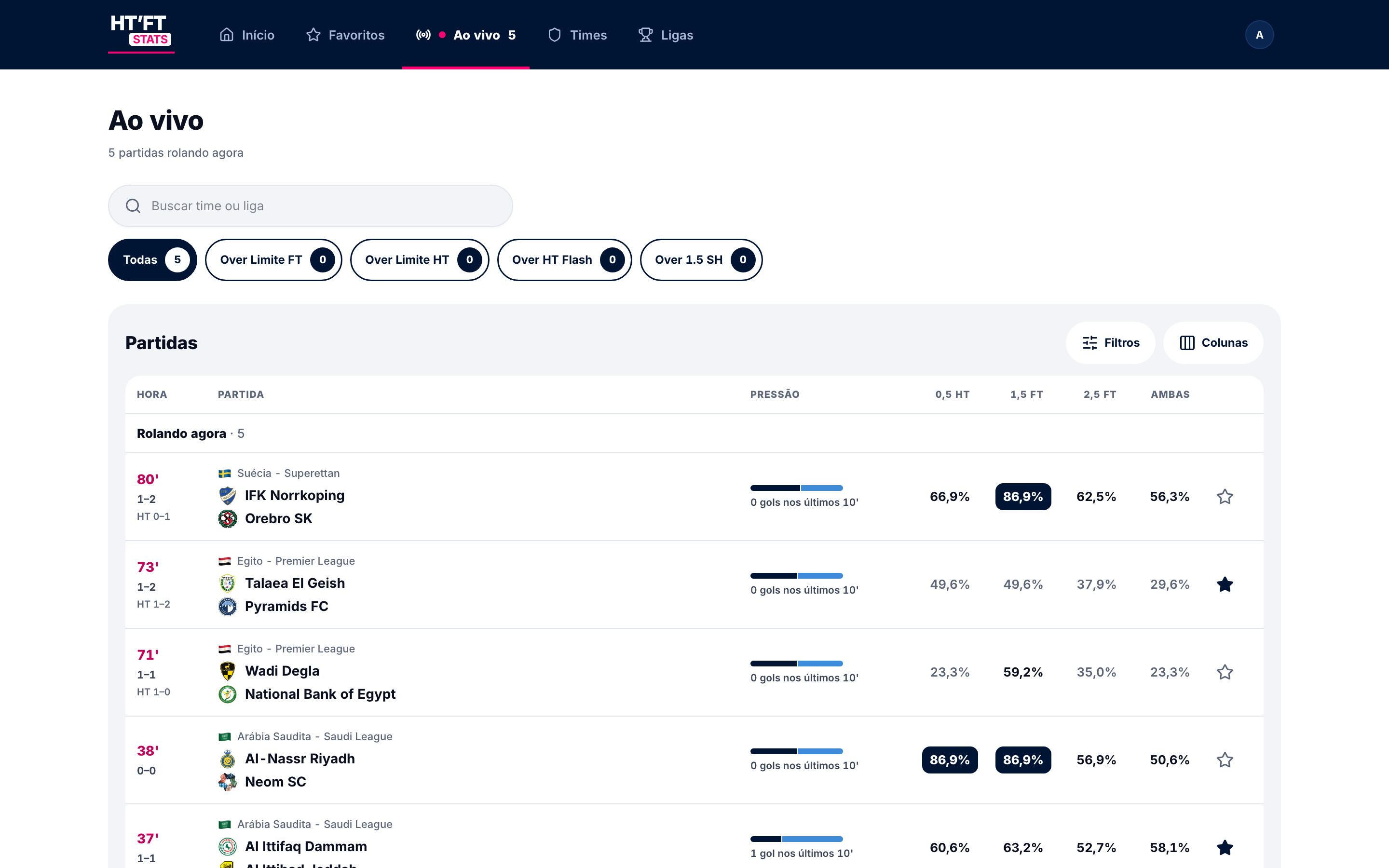Screen dimensions: 1389x868
Task: Favorite the IFK Norrkoping match star
Action: tap(1225, 497)
